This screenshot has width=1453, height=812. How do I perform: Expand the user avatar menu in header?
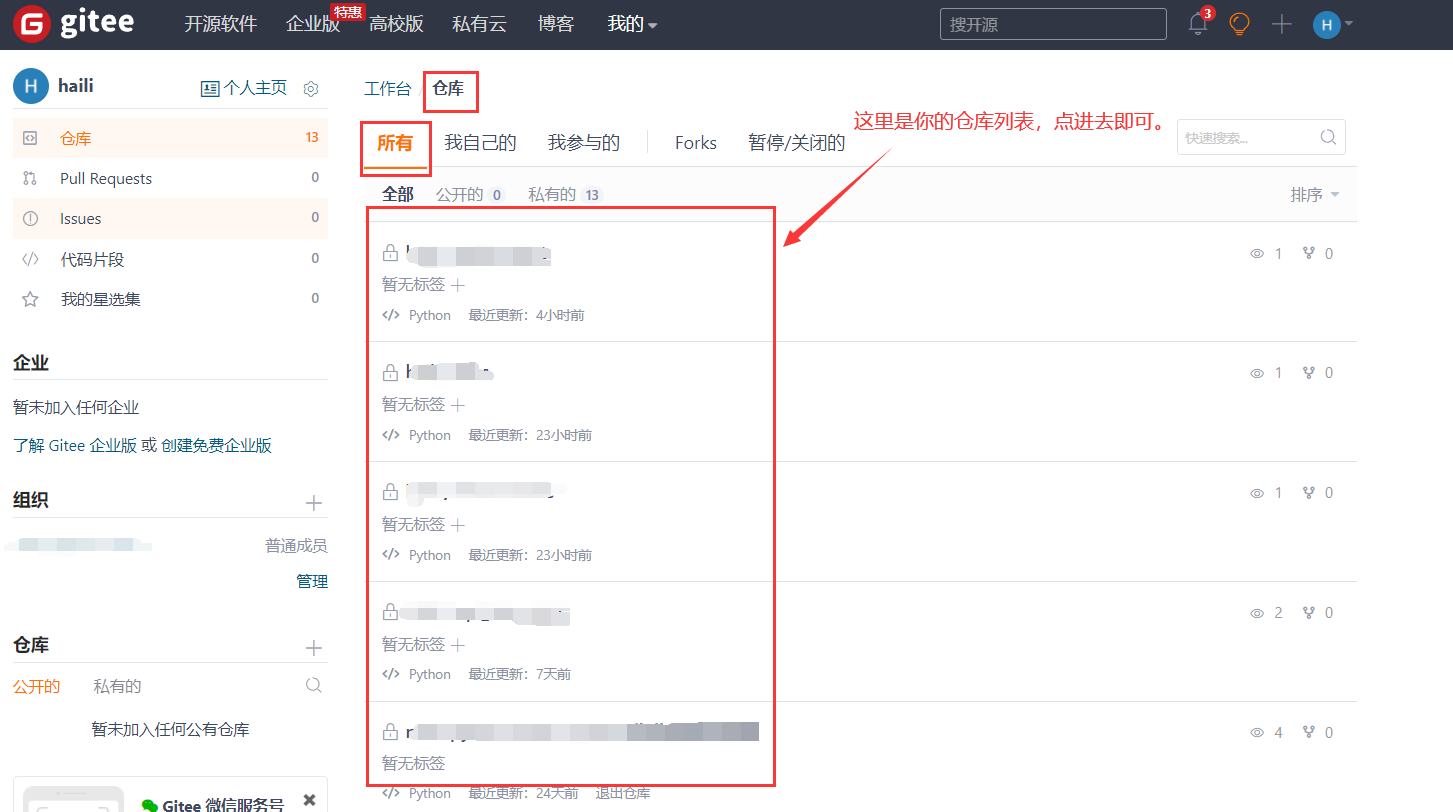[1333, 24]
